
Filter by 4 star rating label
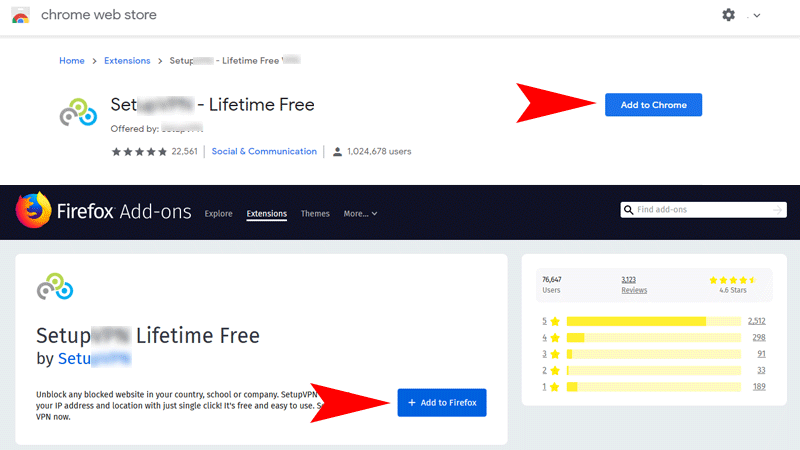pos(551,338)
